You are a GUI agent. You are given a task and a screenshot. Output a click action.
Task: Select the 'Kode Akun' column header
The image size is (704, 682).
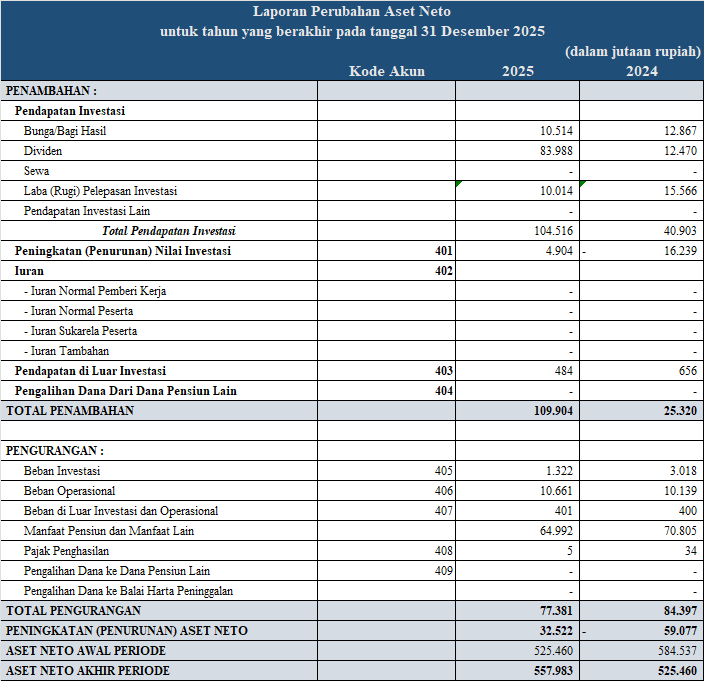(x=386, y=71)
